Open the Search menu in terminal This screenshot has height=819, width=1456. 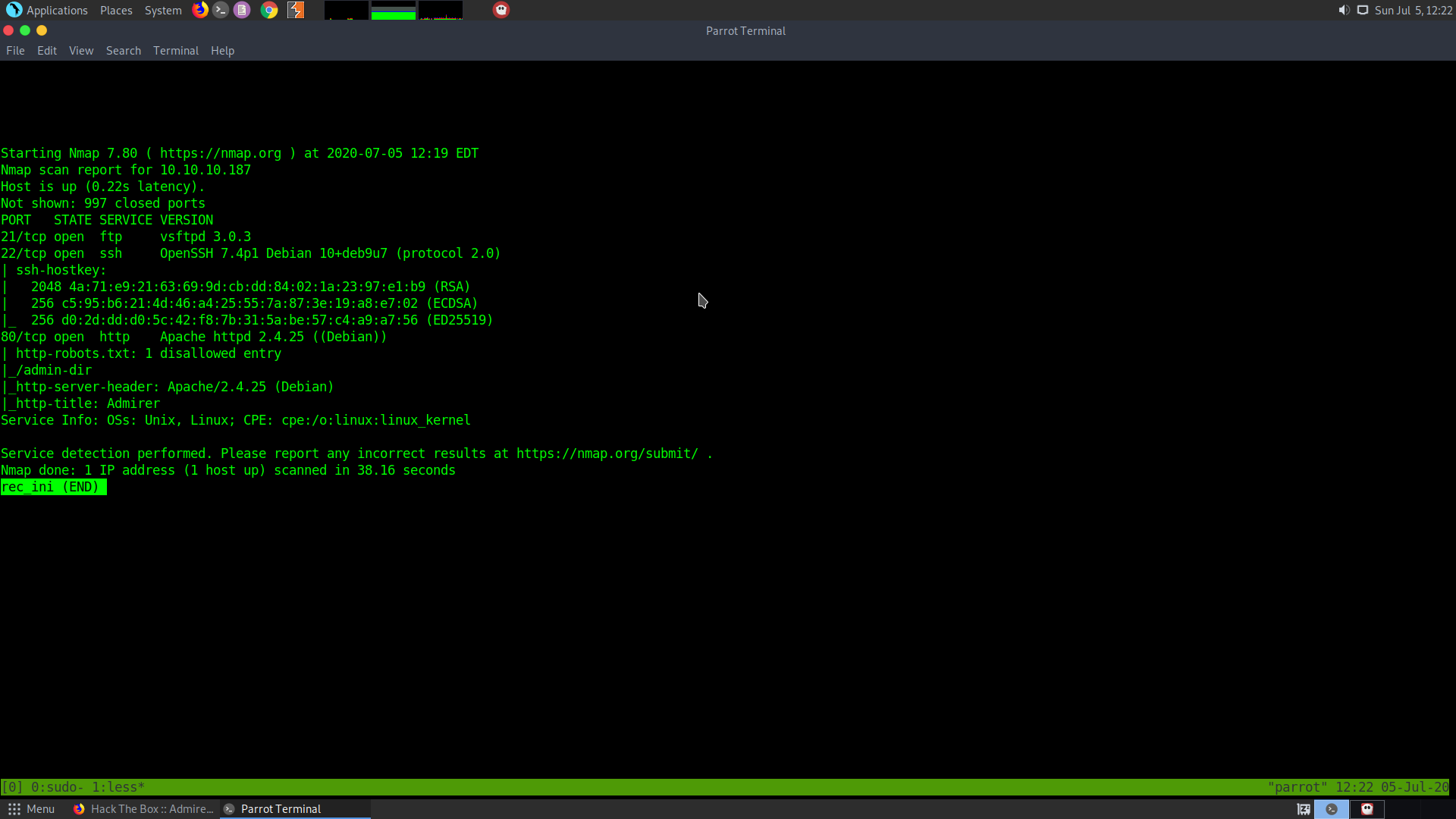(x=123, y=51)
